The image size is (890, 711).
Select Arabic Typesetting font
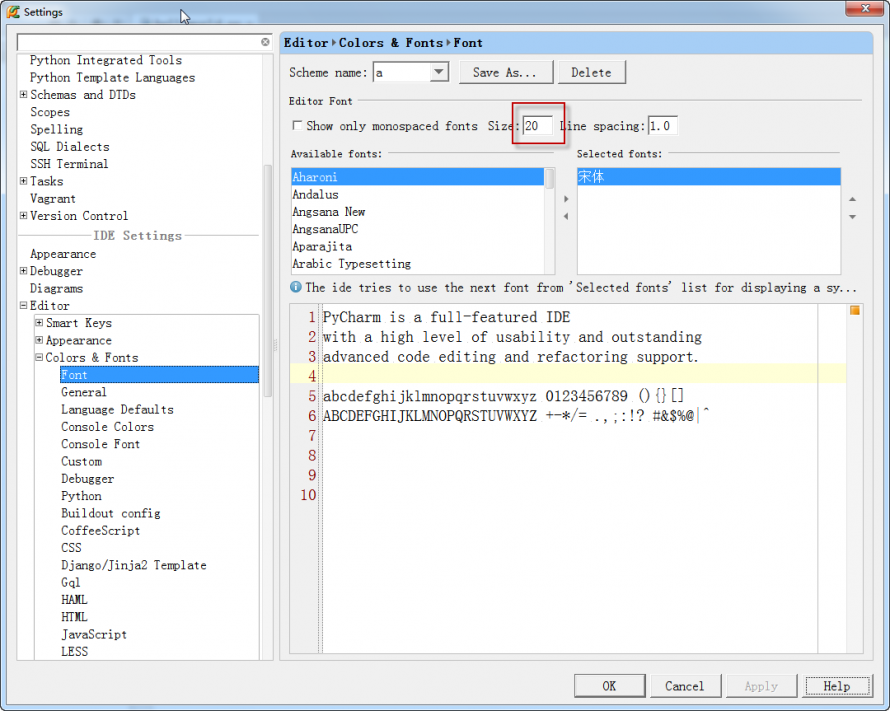coord(417,263)
